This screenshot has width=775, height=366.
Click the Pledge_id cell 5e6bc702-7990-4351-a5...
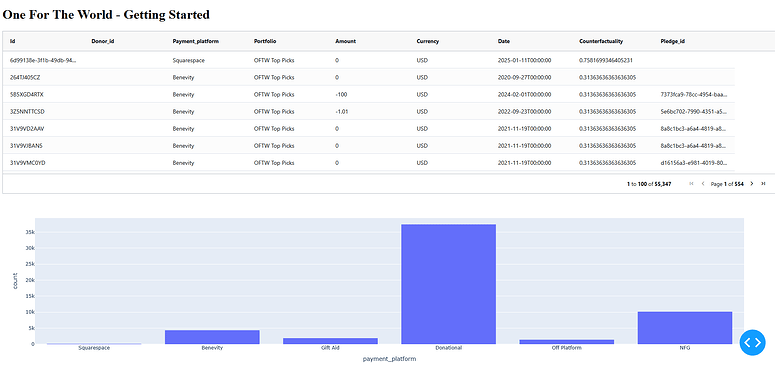pyautogui.click(x=694, y=112)
